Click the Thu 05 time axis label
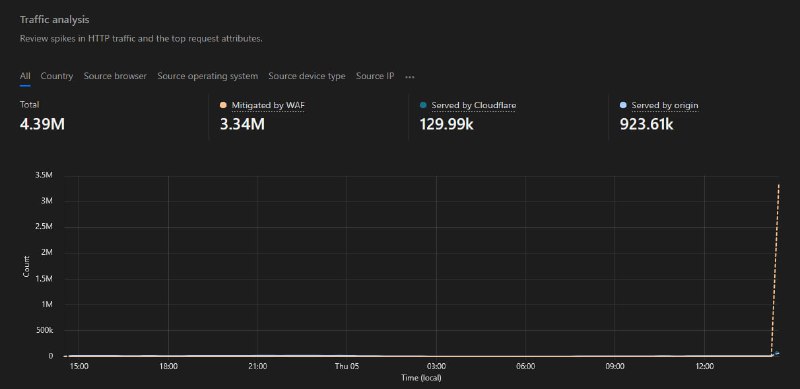Screen dimensions: 800x389 coord(347,366)
